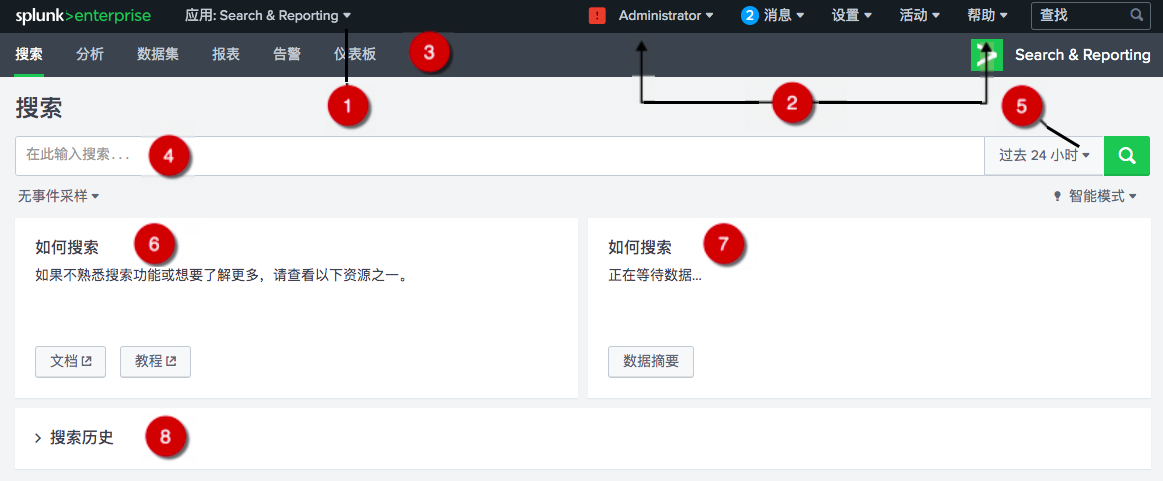Click the blue message count badge
This screenshot has width=1163, height=481.
pyautogui.click(x=749, y=15)
